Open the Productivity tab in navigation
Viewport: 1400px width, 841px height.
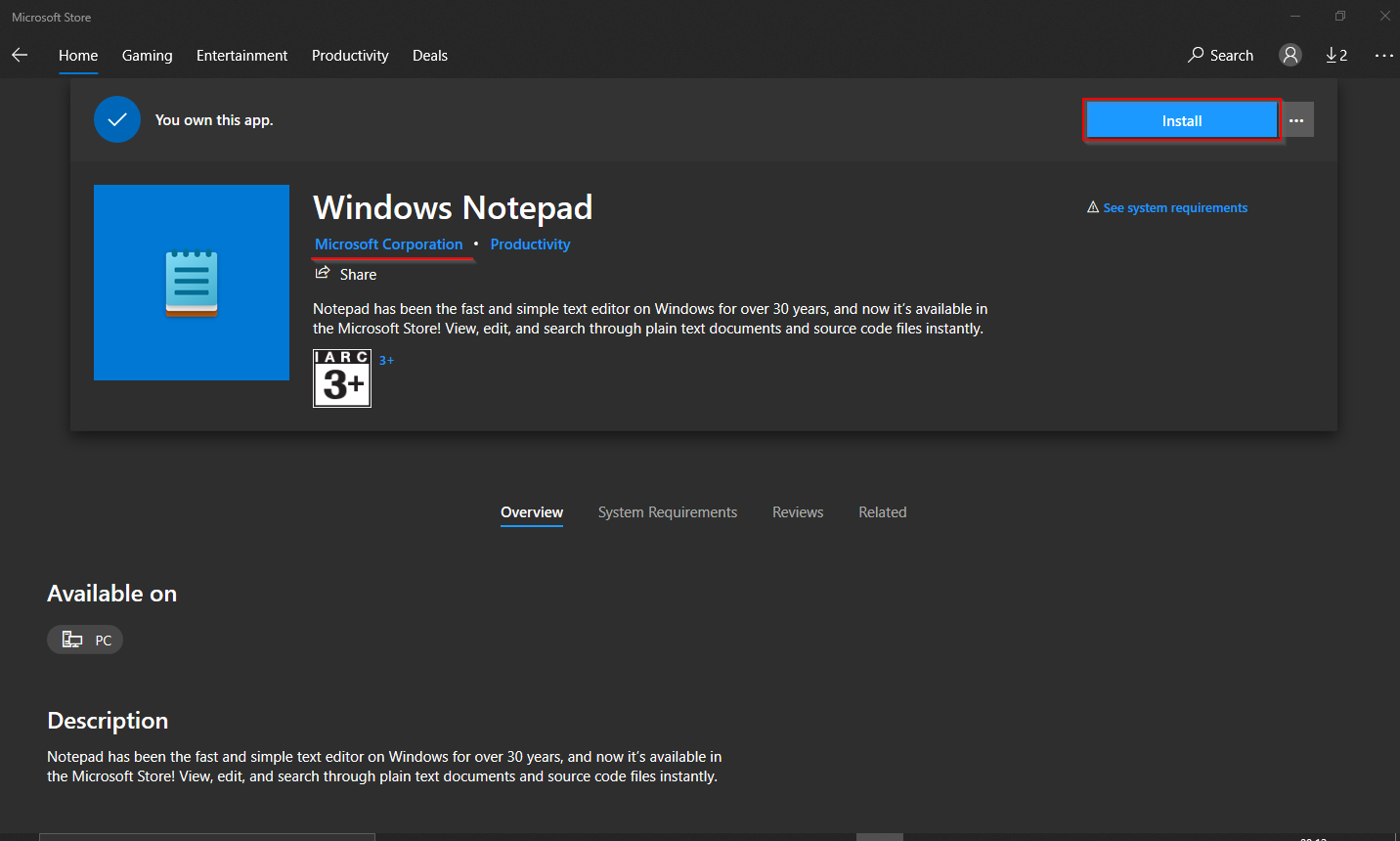(x=350, y=56)
